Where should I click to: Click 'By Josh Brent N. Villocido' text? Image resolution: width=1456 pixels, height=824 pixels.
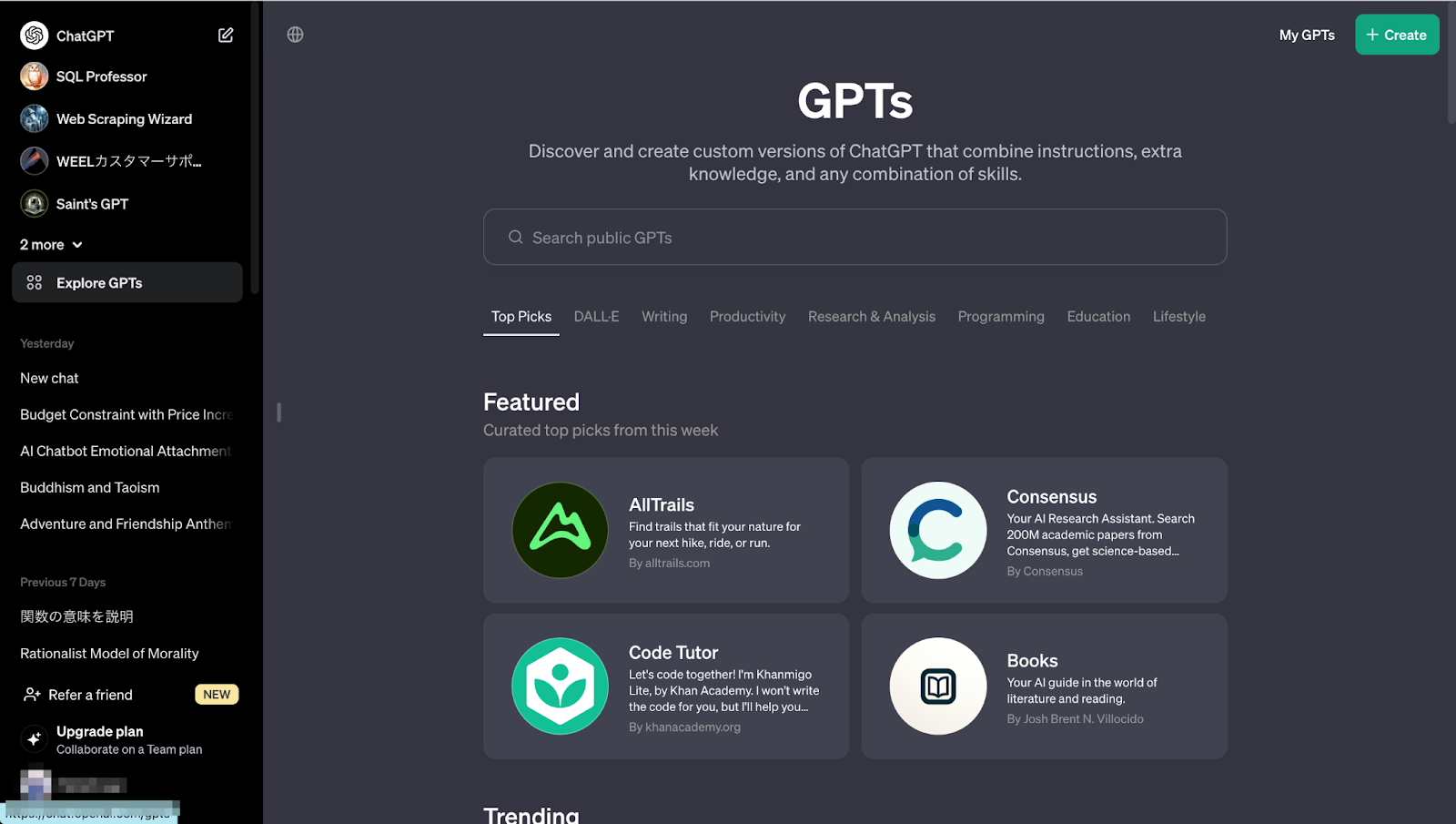point(1075,718)
